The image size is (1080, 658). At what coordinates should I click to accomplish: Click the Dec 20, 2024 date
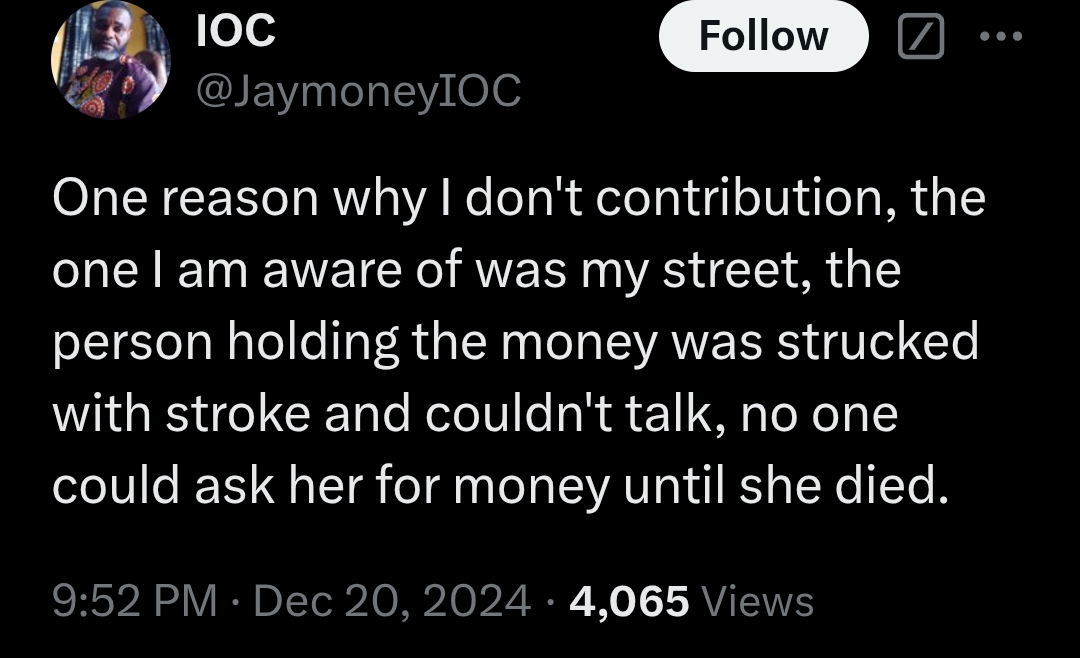pyautogui.click(x=392, y=601)
